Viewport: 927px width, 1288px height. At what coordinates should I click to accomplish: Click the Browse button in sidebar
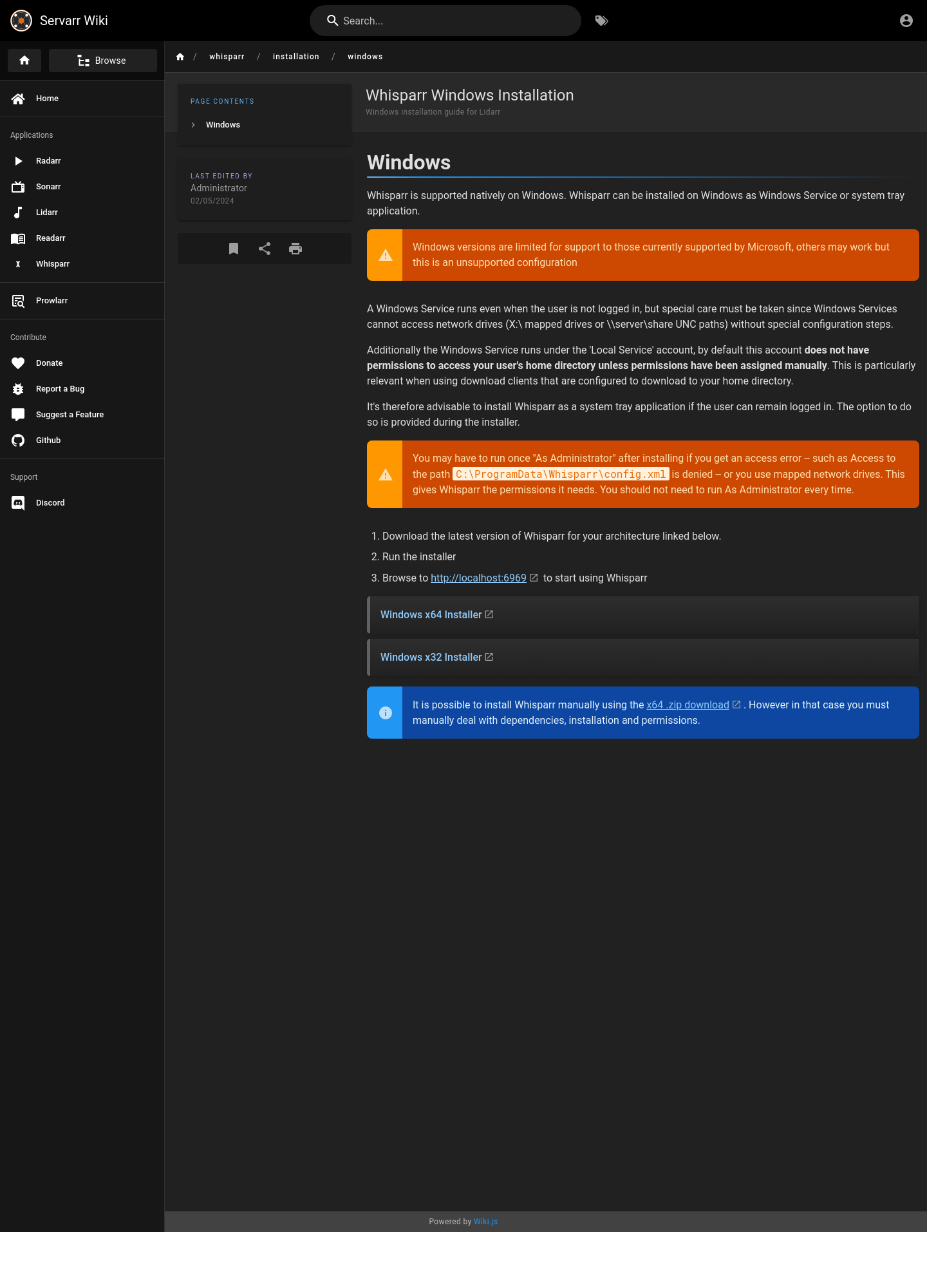tap(103, 61)
